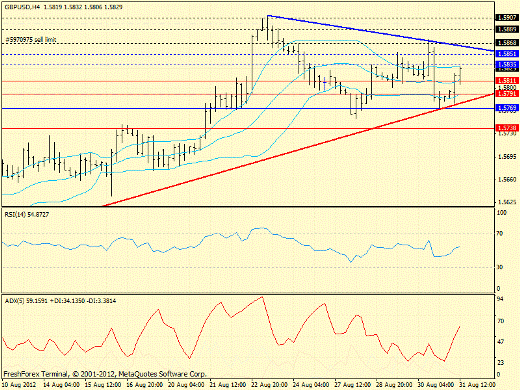
Task: Select the red 1.5738 price label
Action: click(x=507, y=128)
